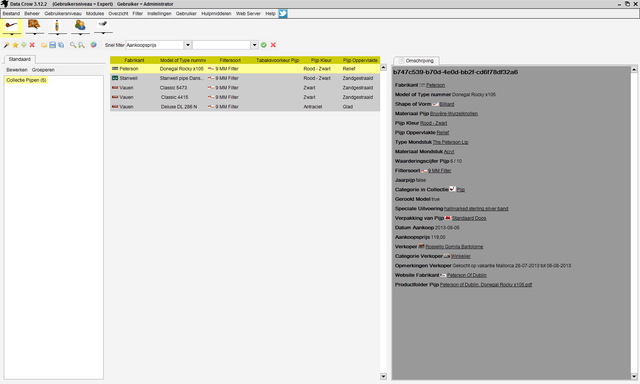
Task: Open the Modules menu
Action: tap(95, 13)
